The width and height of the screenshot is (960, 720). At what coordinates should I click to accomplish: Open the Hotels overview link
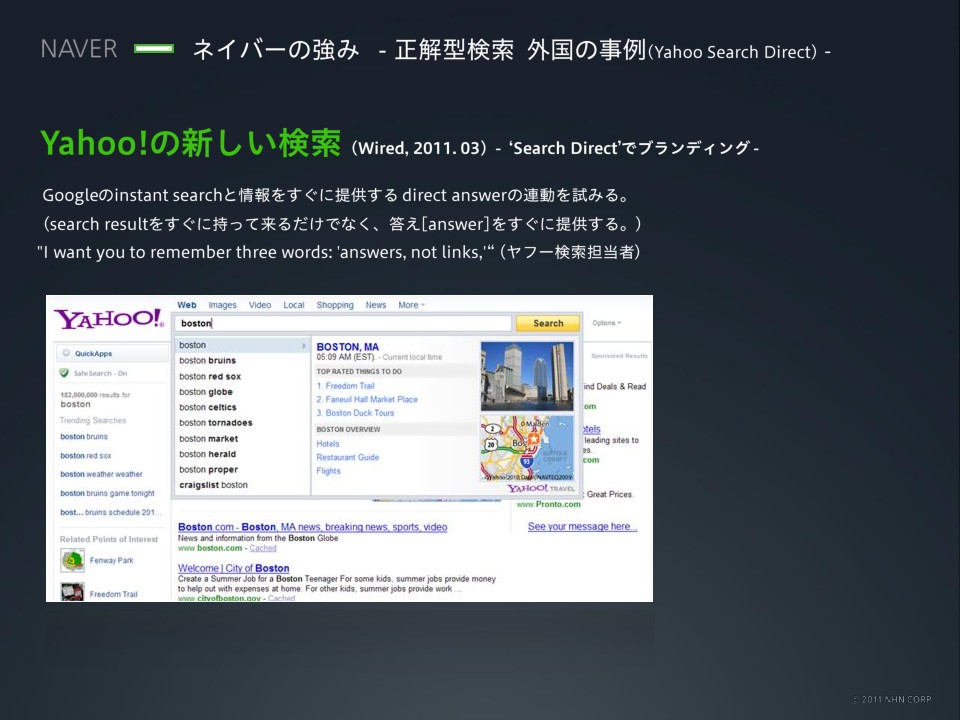(x=328, y=444)
